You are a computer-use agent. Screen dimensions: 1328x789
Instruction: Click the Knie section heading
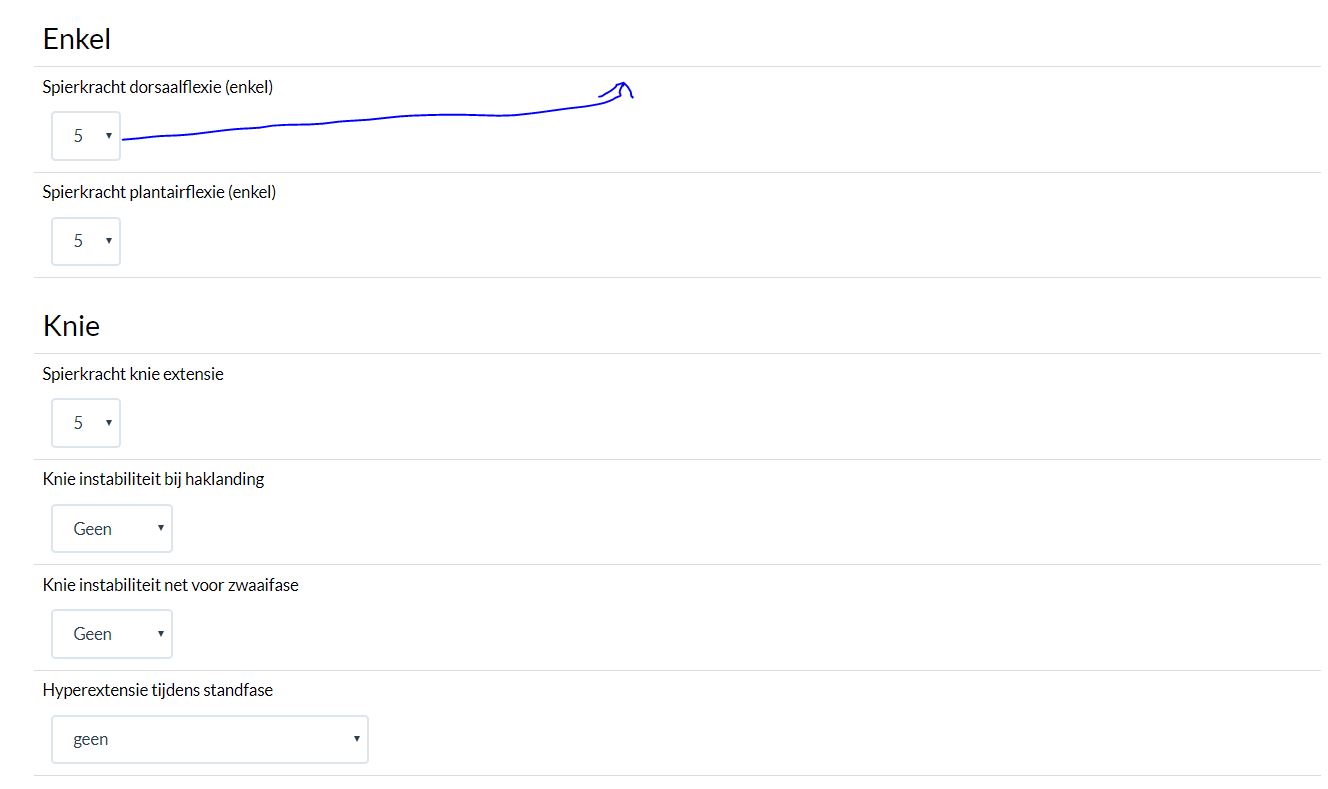(x=71, y=326)
